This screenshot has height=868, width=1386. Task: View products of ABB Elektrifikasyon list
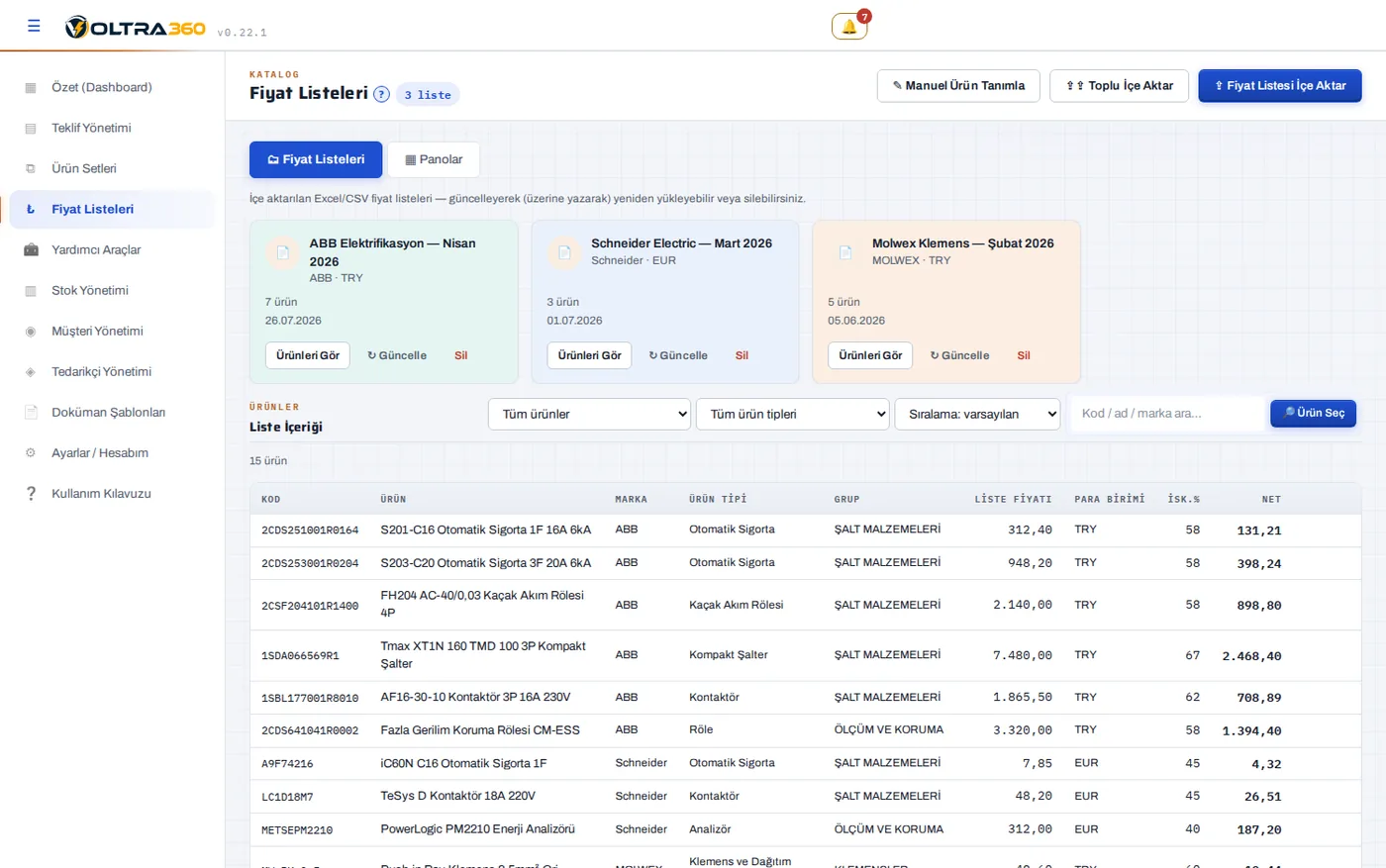tap(307, 355)
